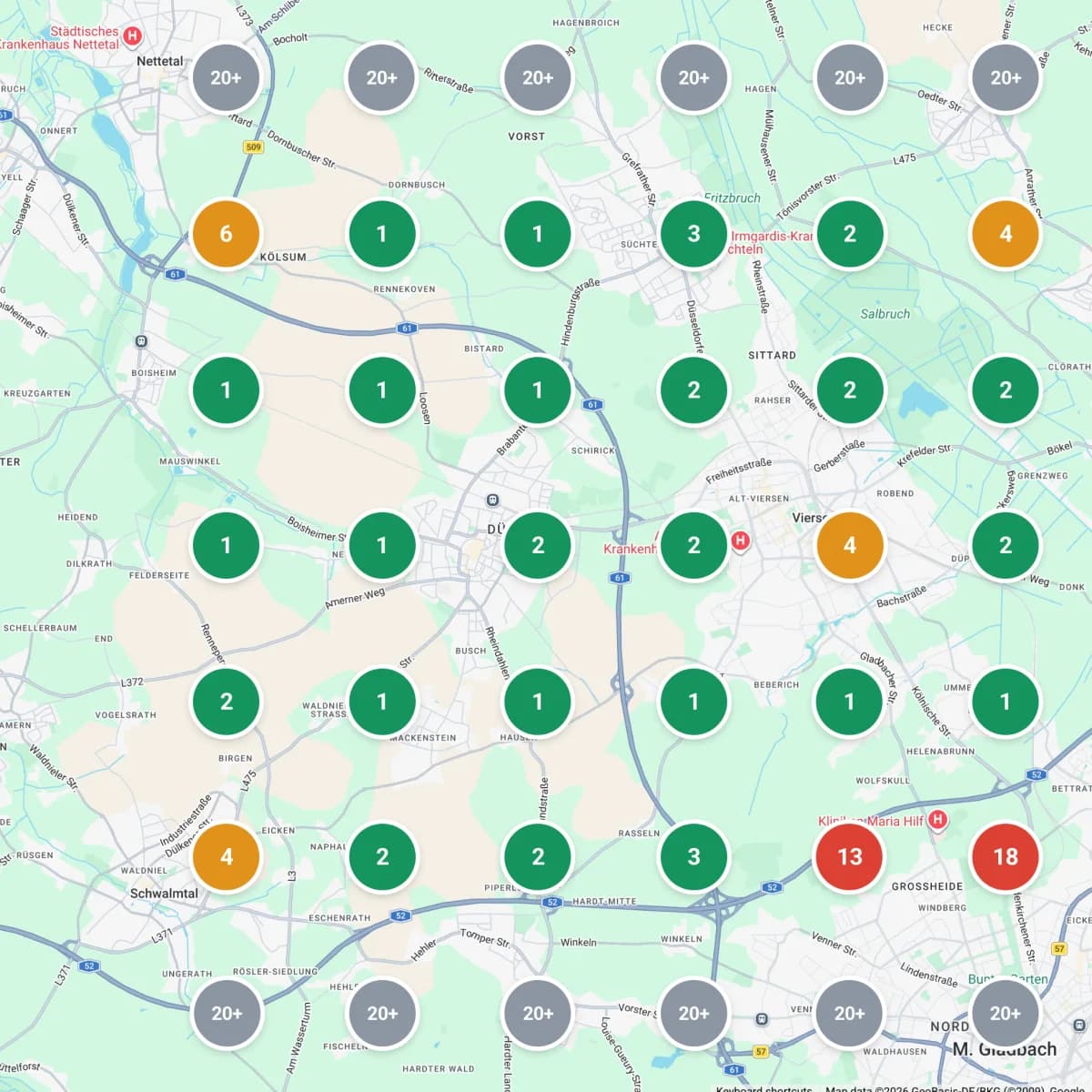Click the green 1 cluster right of BISTARD
The image size is (1092, 1092).
point(537,389)
